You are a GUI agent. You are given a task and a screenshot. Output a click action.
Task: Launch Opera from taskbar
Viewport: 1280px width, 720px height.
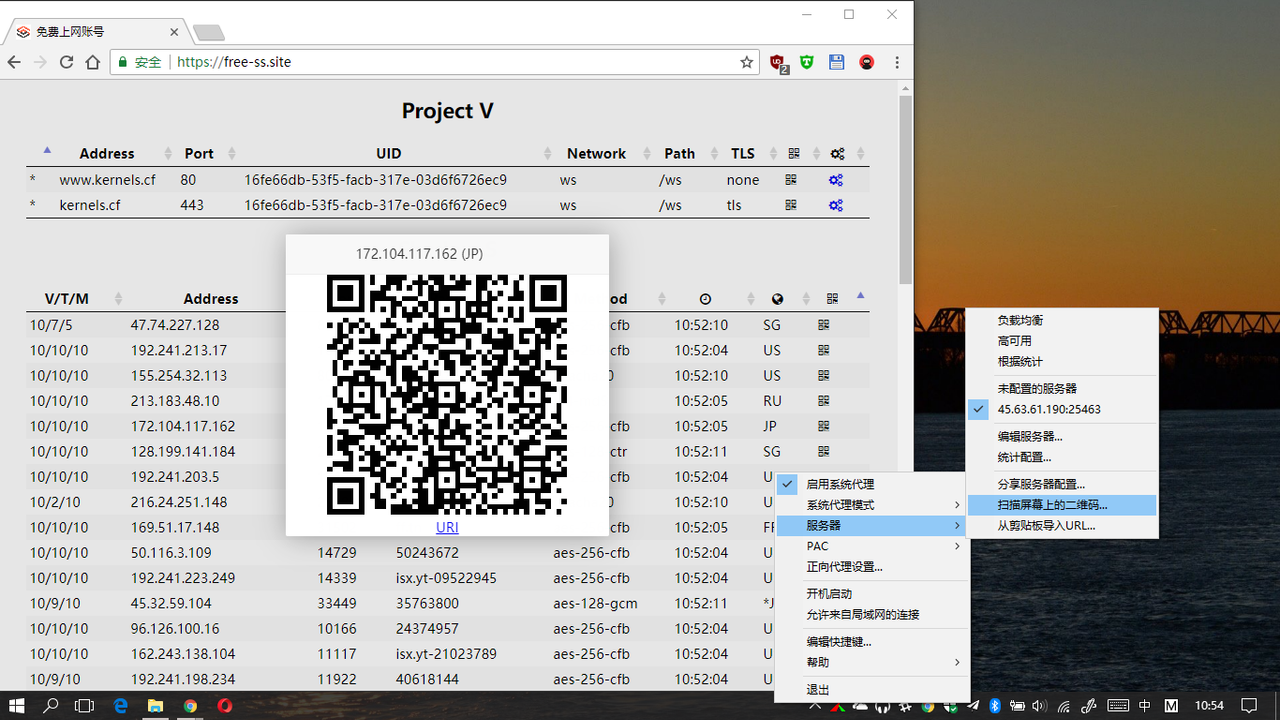tap(225, 705)
